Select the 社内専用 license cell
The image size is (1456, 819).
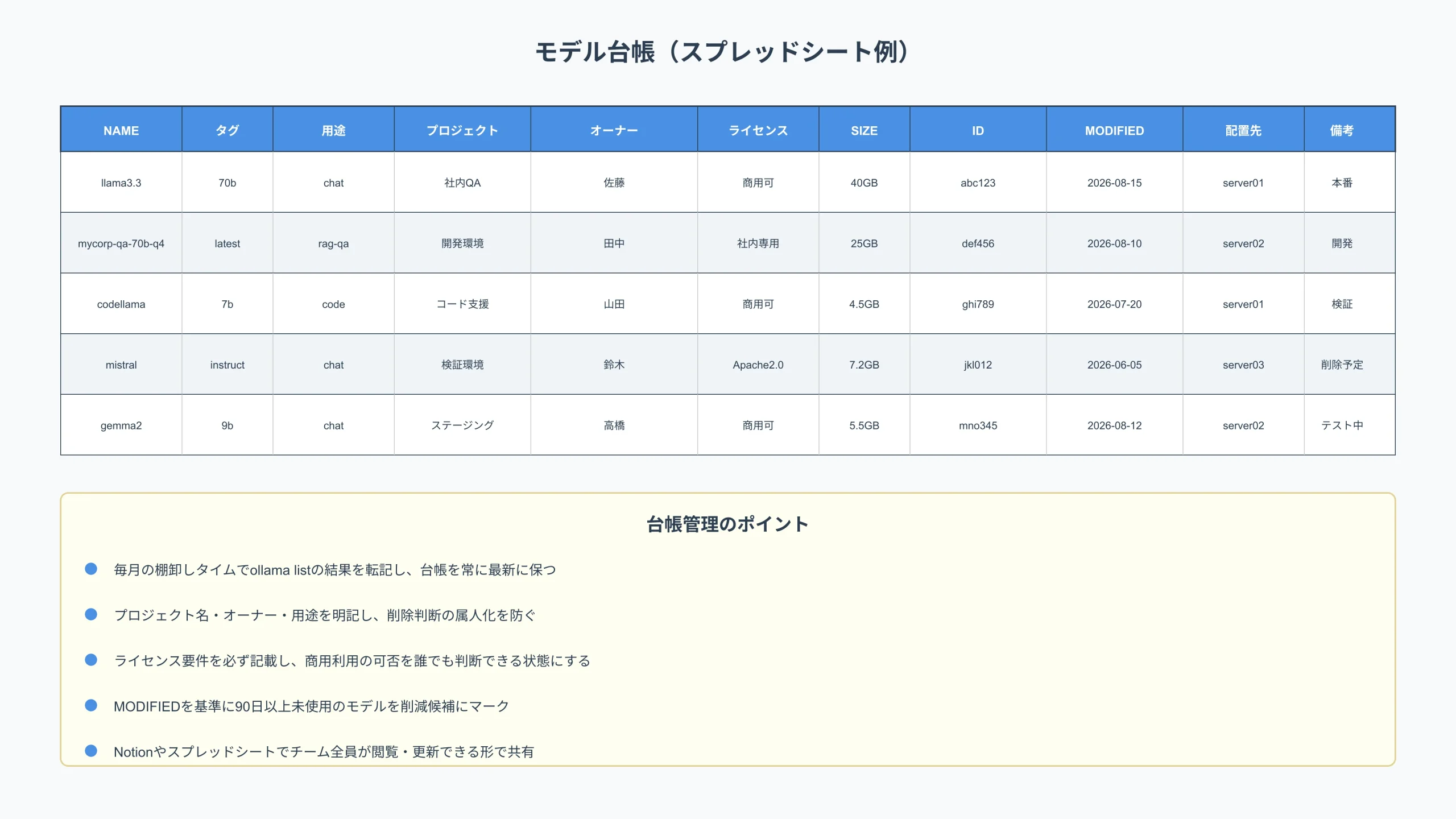point(758,243)
